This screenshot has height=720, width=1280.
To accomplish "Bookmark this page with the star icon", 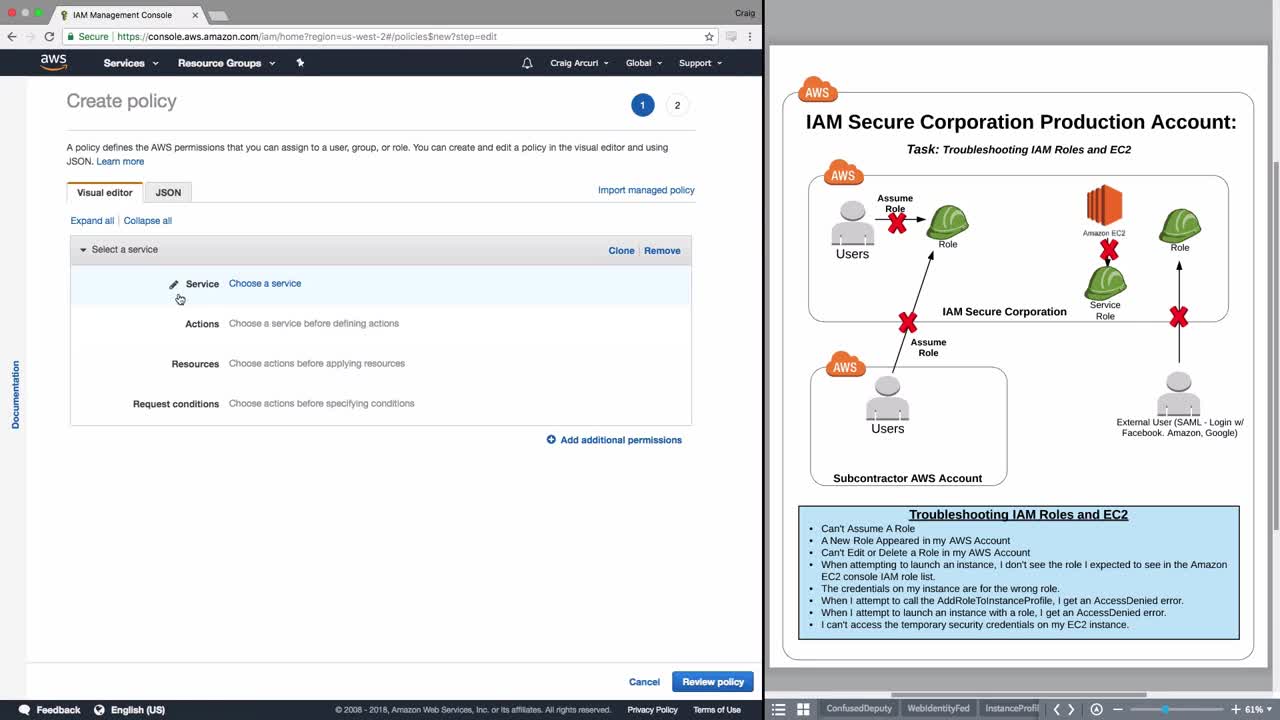I will click(709, 36).
